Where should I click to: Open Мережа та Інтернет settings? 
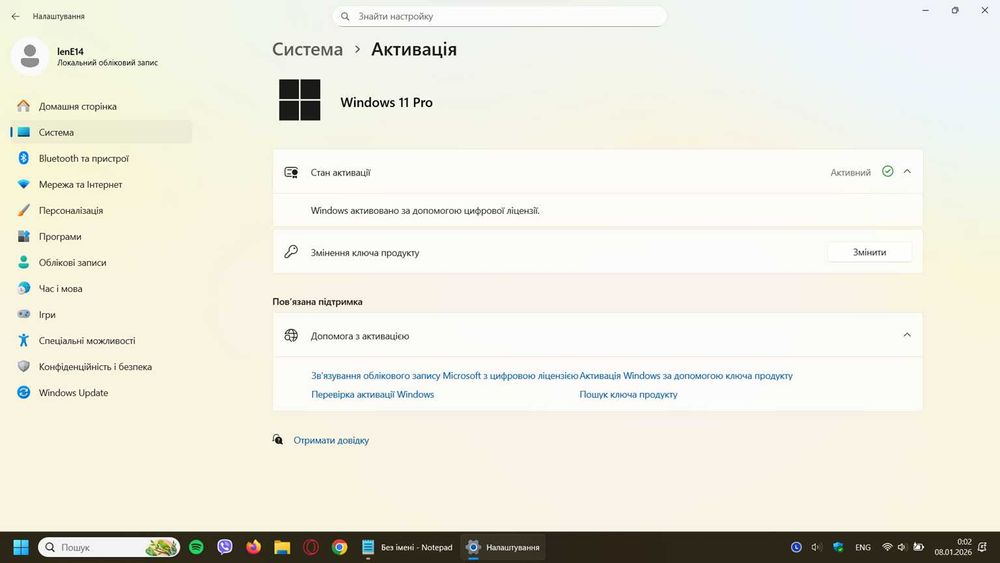101,184
